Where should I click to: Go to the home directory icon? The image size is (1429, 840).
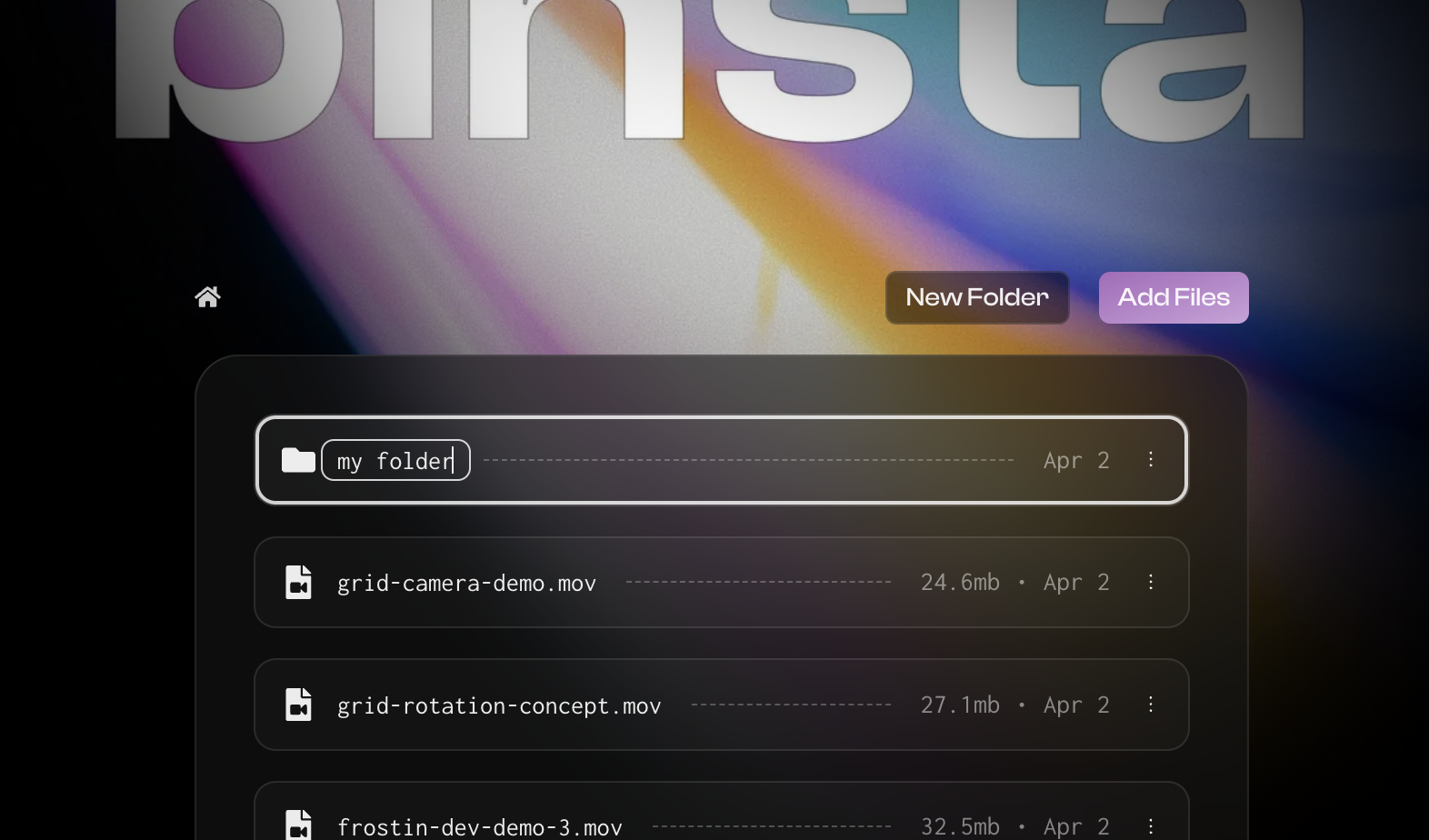[207, 297]
